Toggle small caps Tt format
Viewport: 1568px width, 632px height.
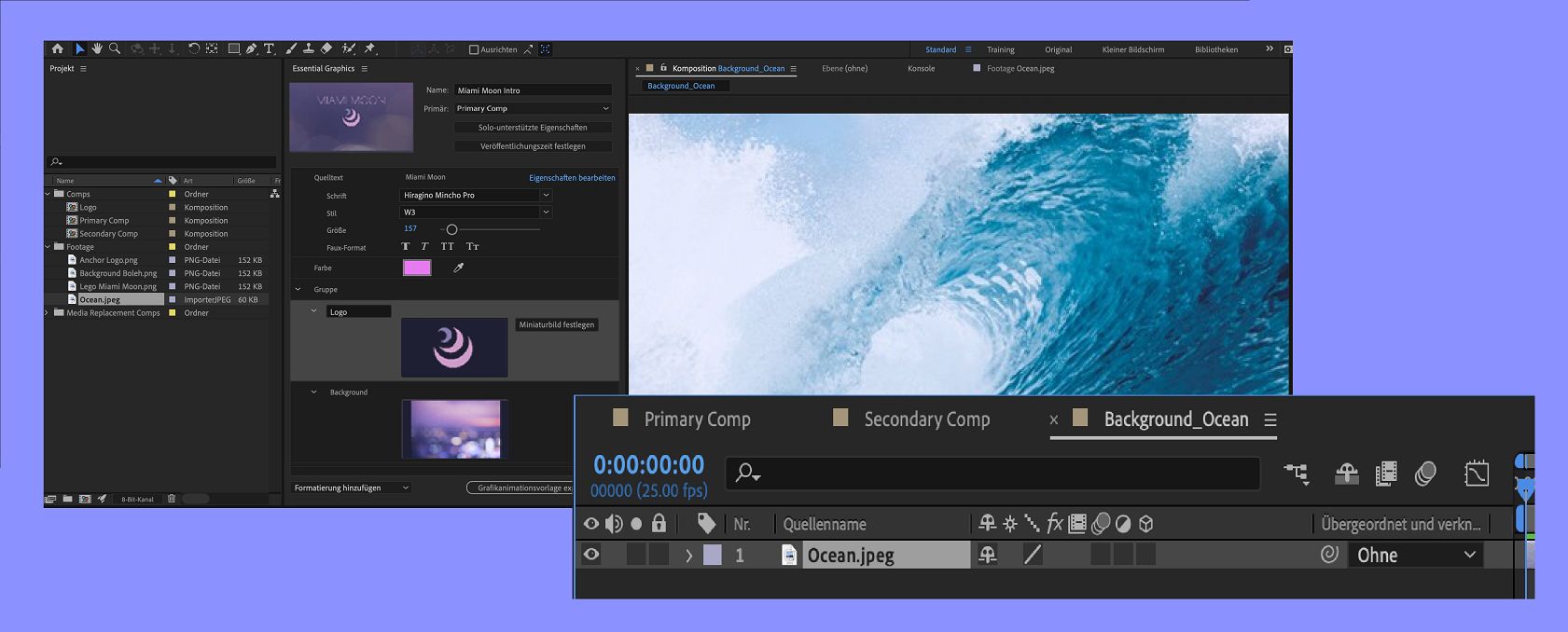click(x=473, y=247)
